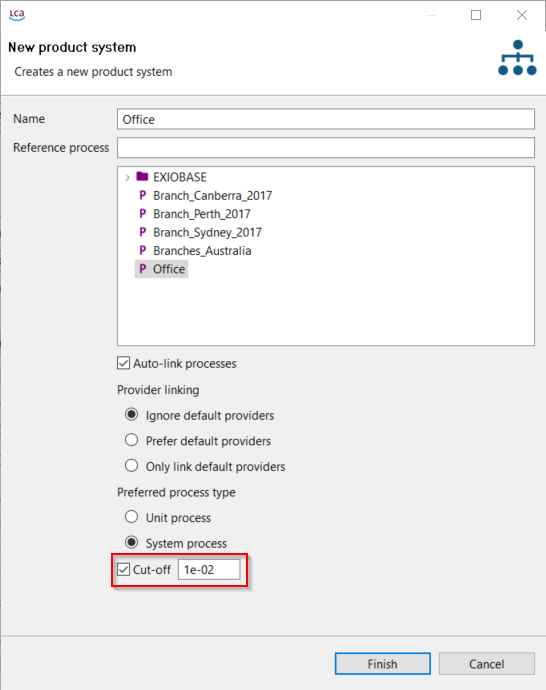Image resolution: width=546 pixels, height=690 pixels.
Task: Click the product system hierarchy icon
Action: pos(517,58)
